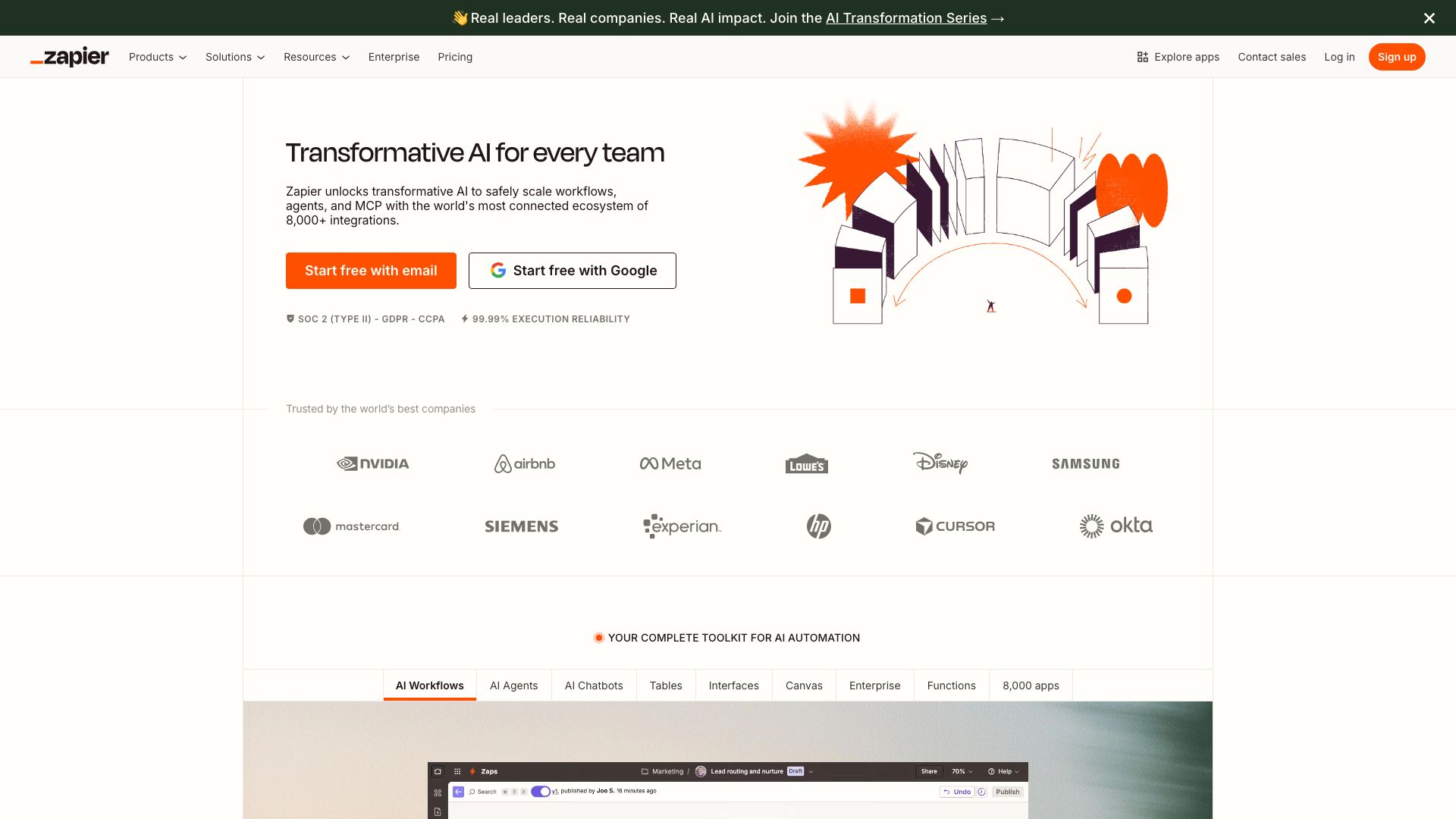Dismiss the announcement banner with the X
Viewport: 1456px width, 819px height.
click(1429, 17)
